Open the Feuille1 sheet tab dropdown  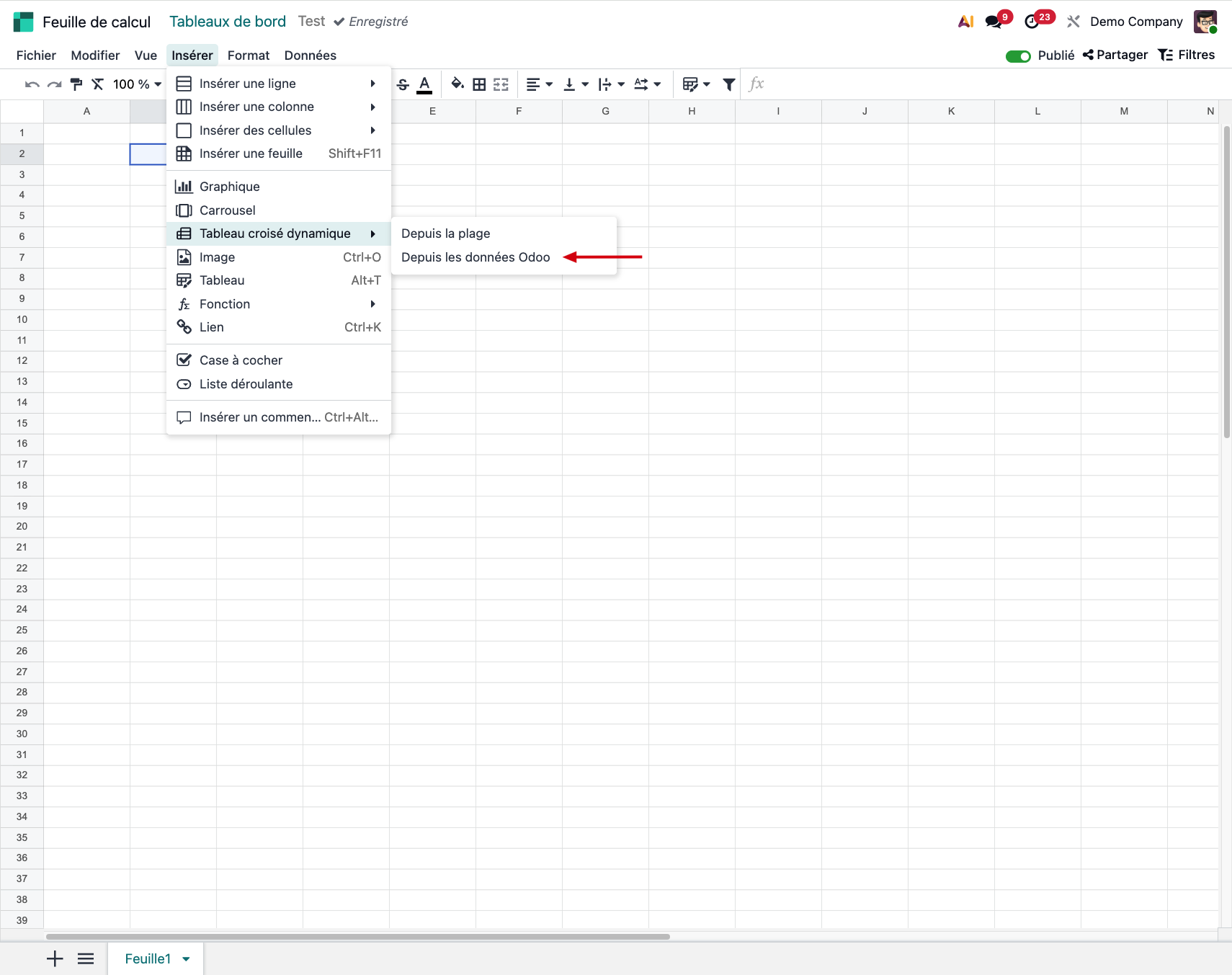tap(186, 959)
